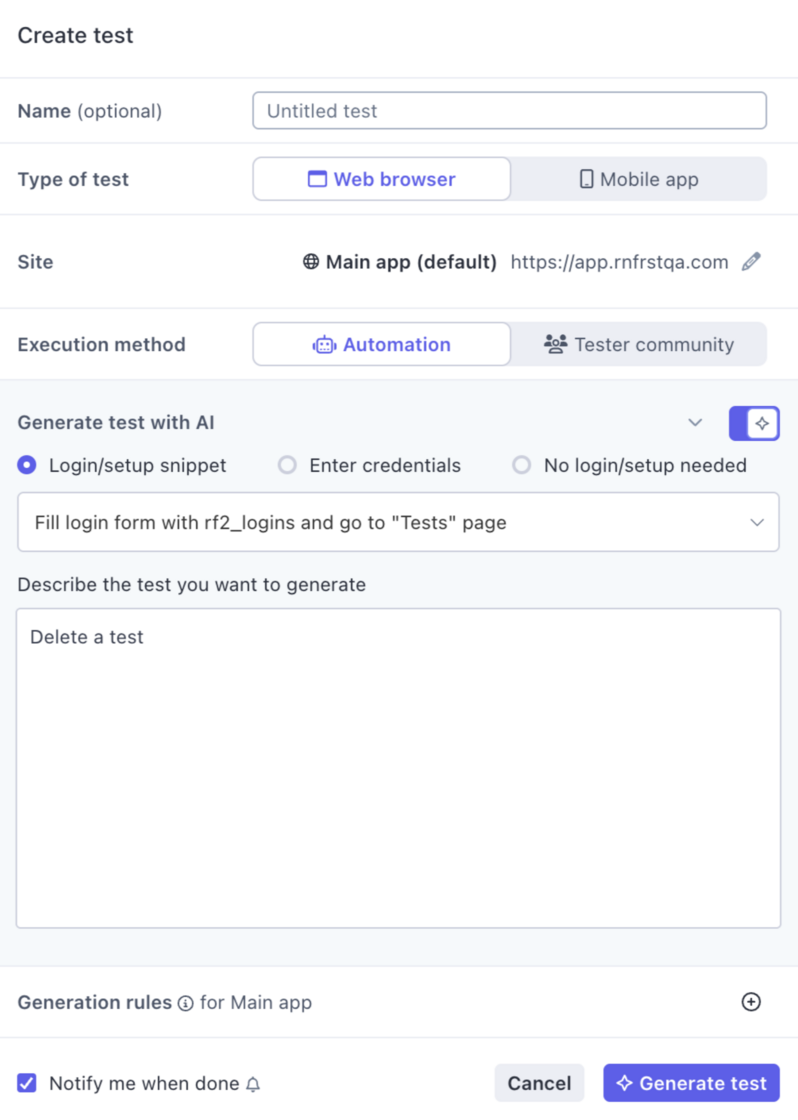
Task: Click the plus icon to add generation rules
Action: (751, 1001)
